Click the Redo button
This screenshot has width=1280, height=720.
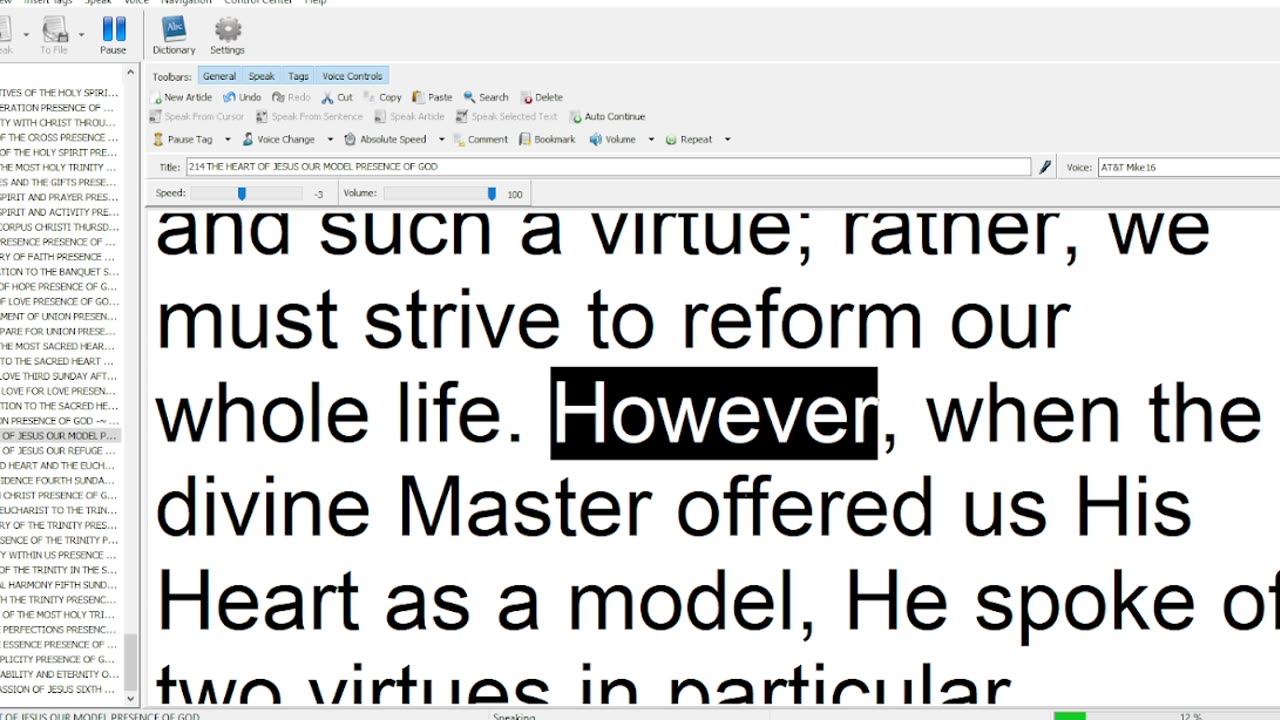[x=291, y=97]
